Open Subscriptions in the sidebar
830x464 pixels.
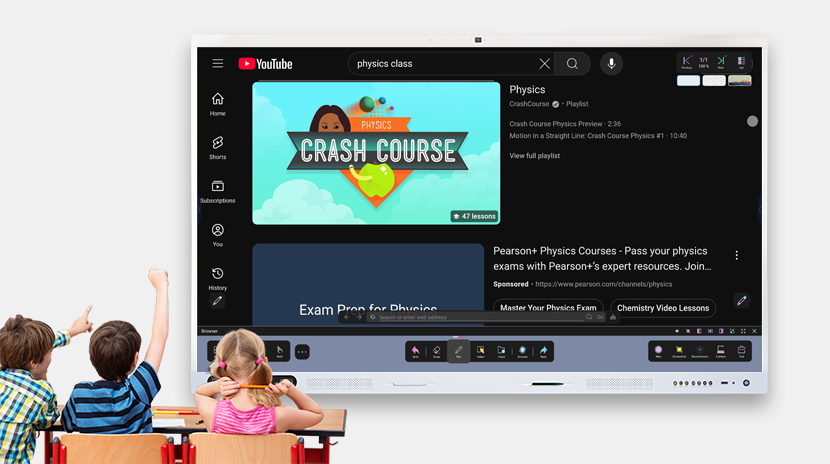click(x=218, y=192)
